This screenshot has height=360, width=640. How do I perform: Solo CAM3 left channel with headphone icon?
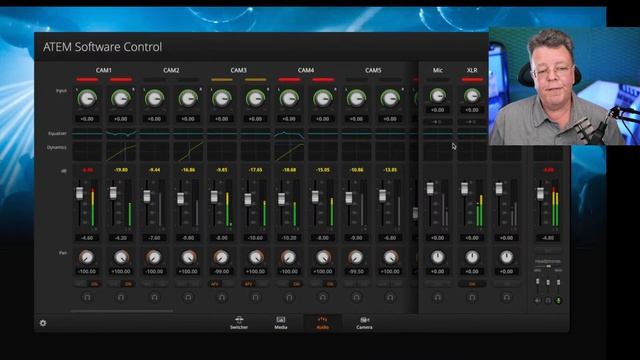pyautogui.click(x=222, y=298)
